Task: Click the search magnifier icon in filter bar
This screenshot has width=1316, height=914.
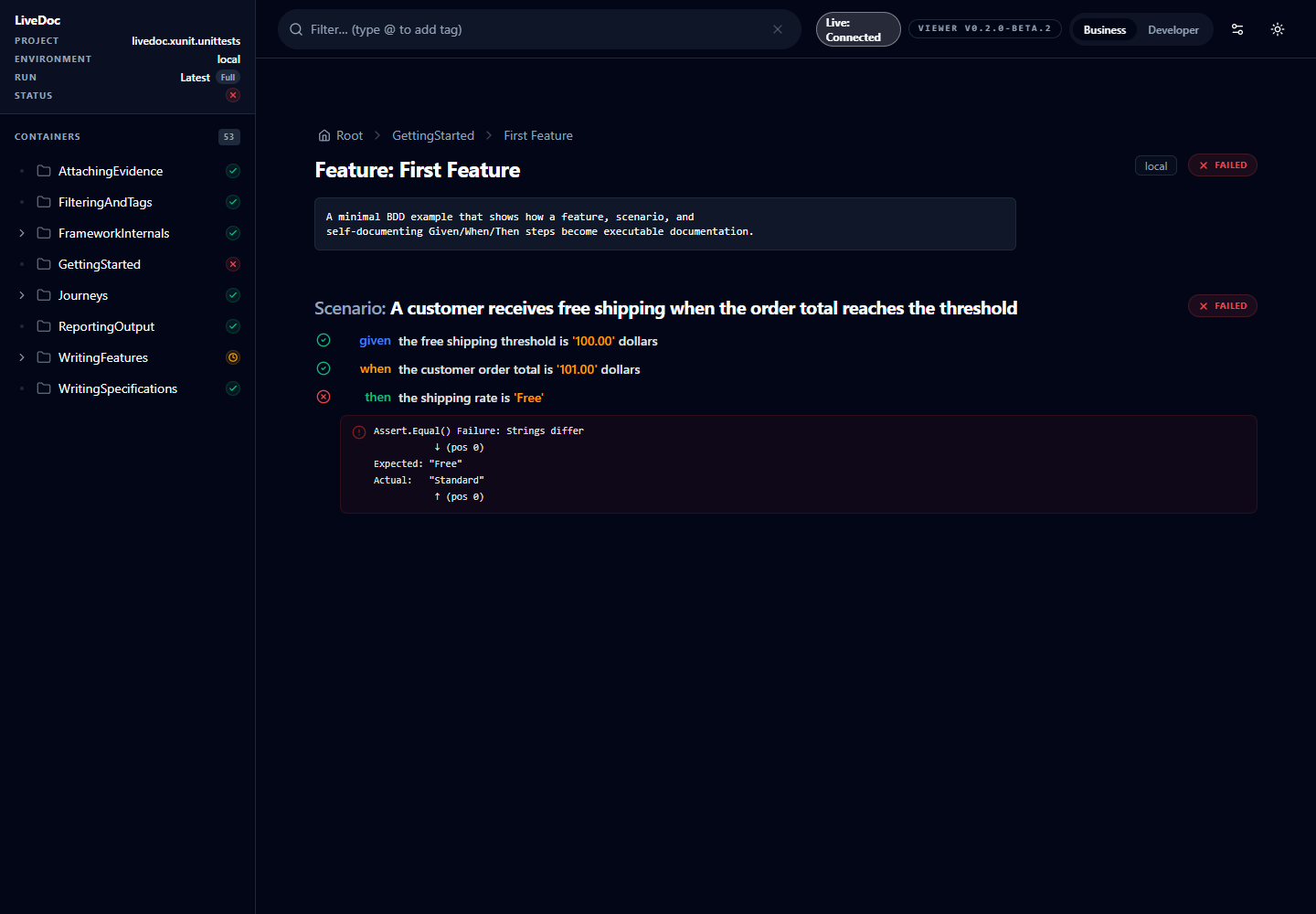Action: tap(296, 29)
